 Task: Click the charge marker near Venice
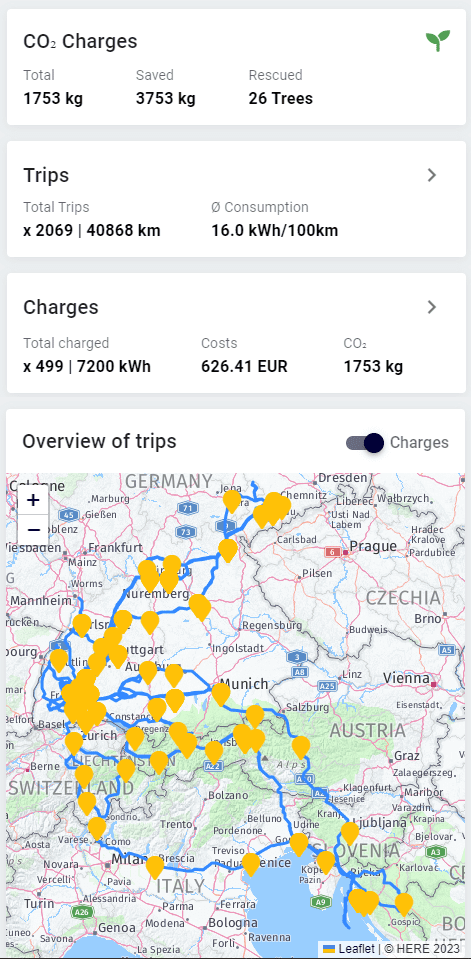(x=251, y=864)
